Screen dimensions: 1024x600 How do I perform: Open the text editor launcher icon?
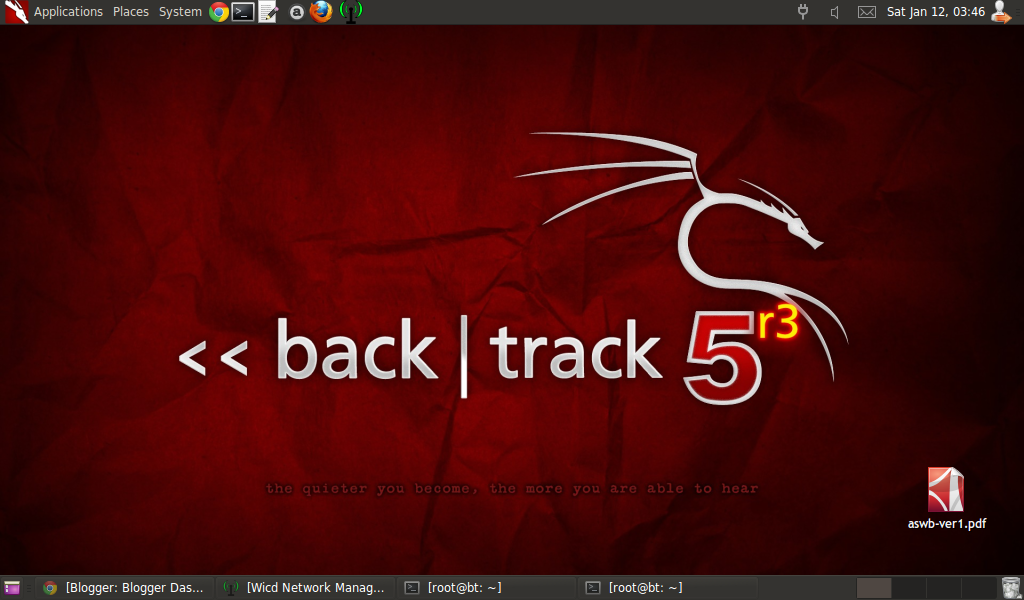coord(268,12)
